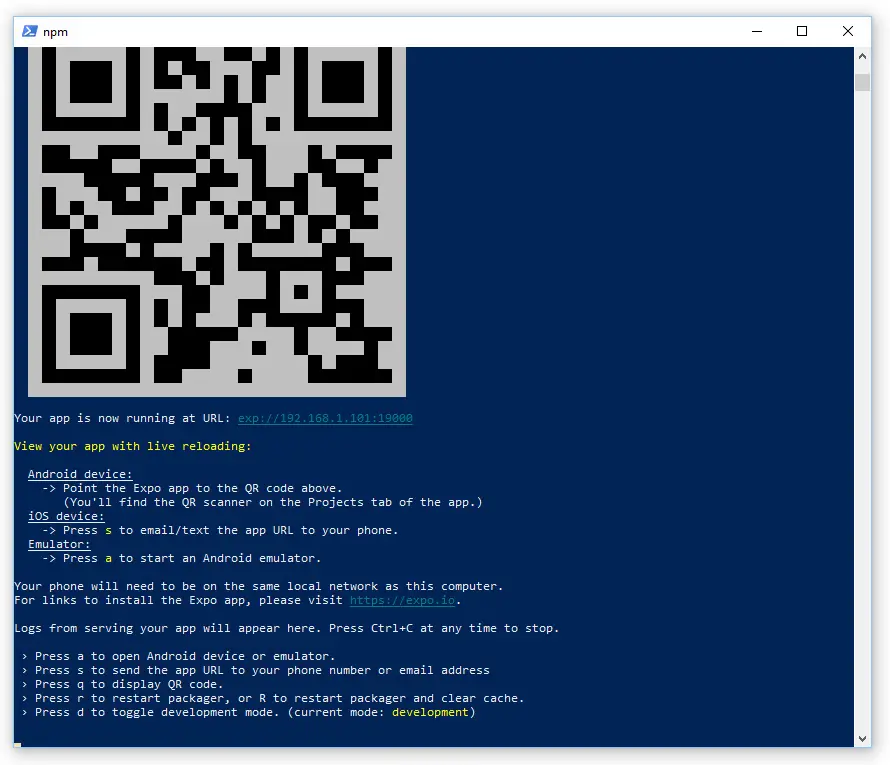890x765 pixels.
Task: Click the 'iOS device:' heading
Action: (x=66, y=516)
